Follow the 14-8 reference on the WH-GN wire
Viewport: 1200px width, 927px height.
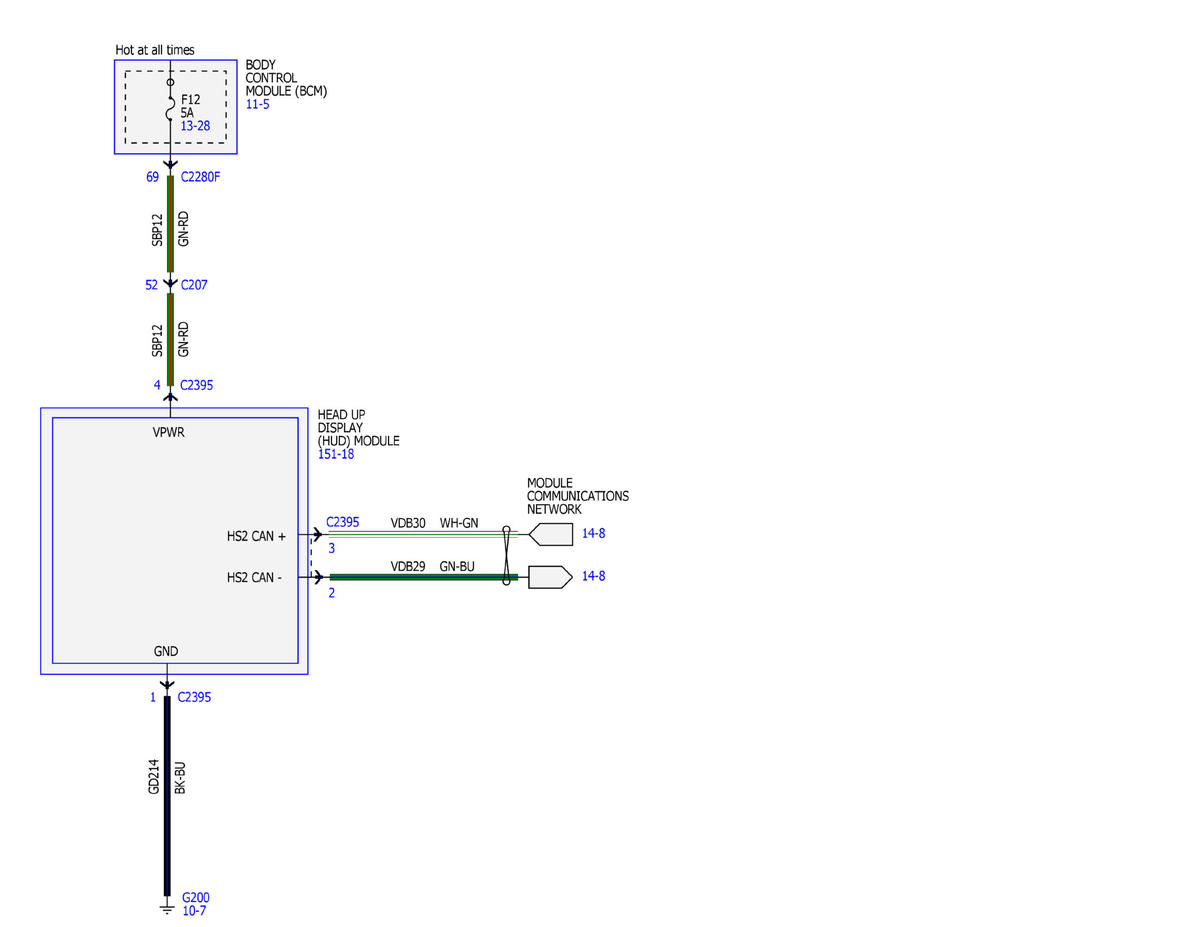click(x=593, y=534)
